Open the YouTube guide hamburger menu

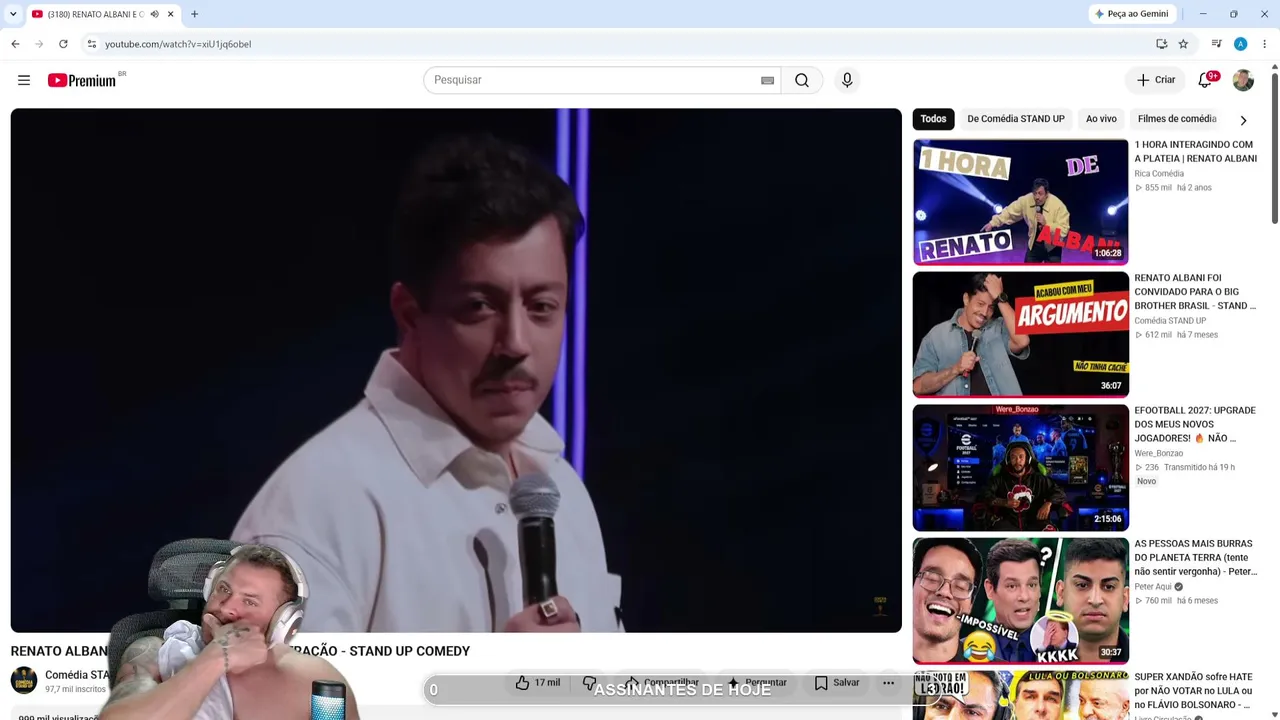pos(24,80)
